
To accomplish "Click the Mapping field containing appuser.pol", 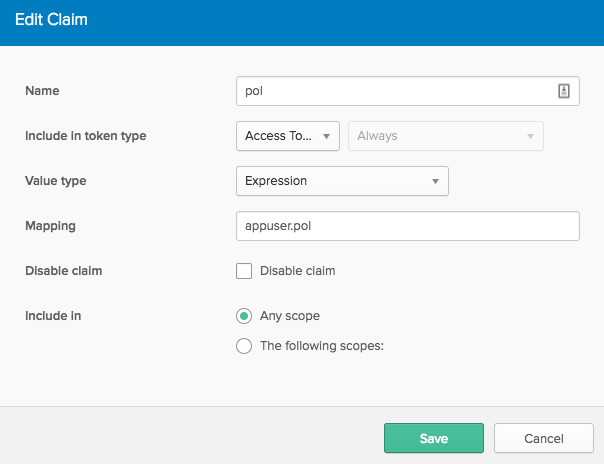I will 408,226.
